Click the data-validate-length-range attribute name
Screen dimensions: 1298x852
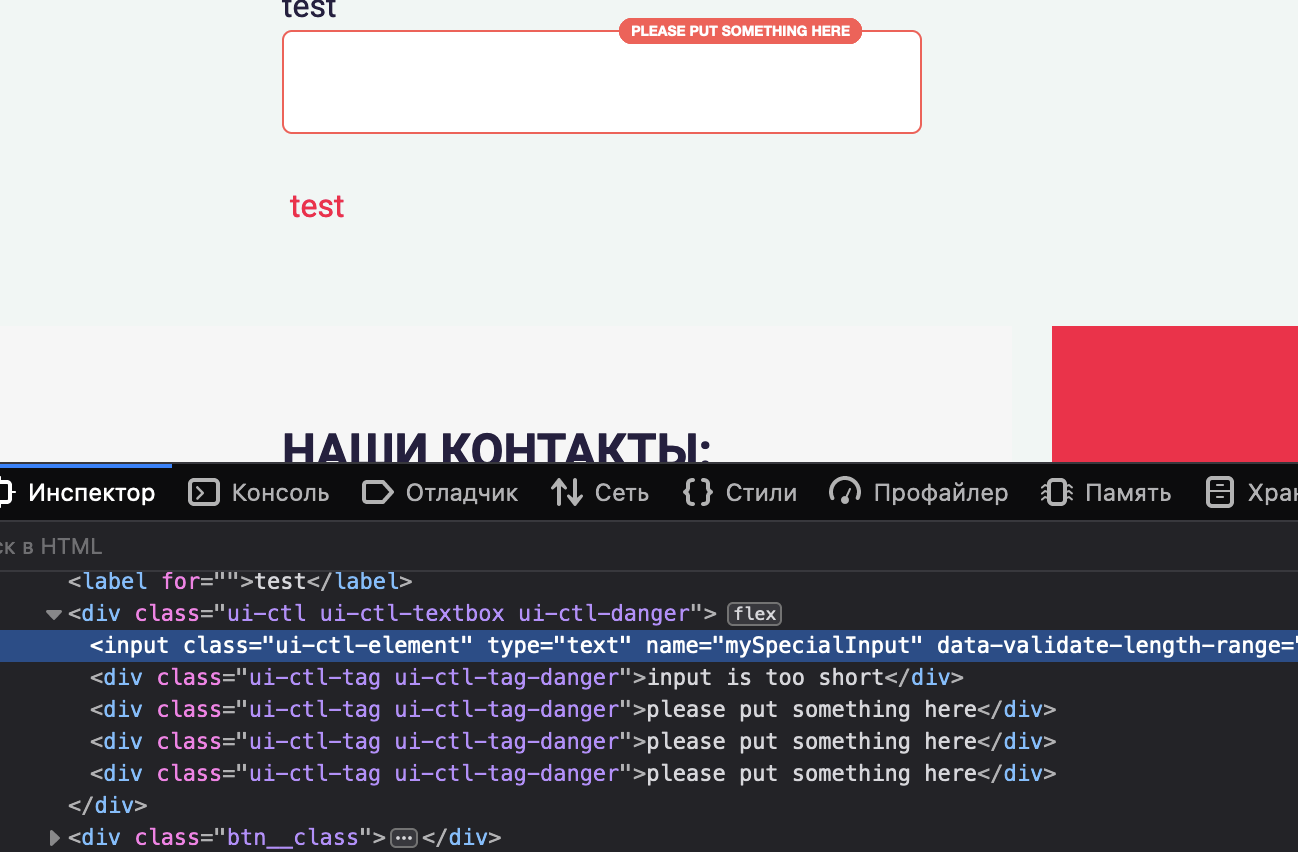1110,646
